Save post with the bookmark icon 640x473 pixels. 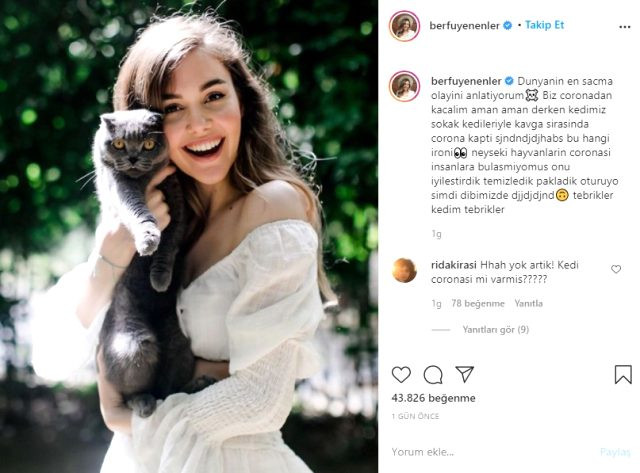[x=623, y=375]
